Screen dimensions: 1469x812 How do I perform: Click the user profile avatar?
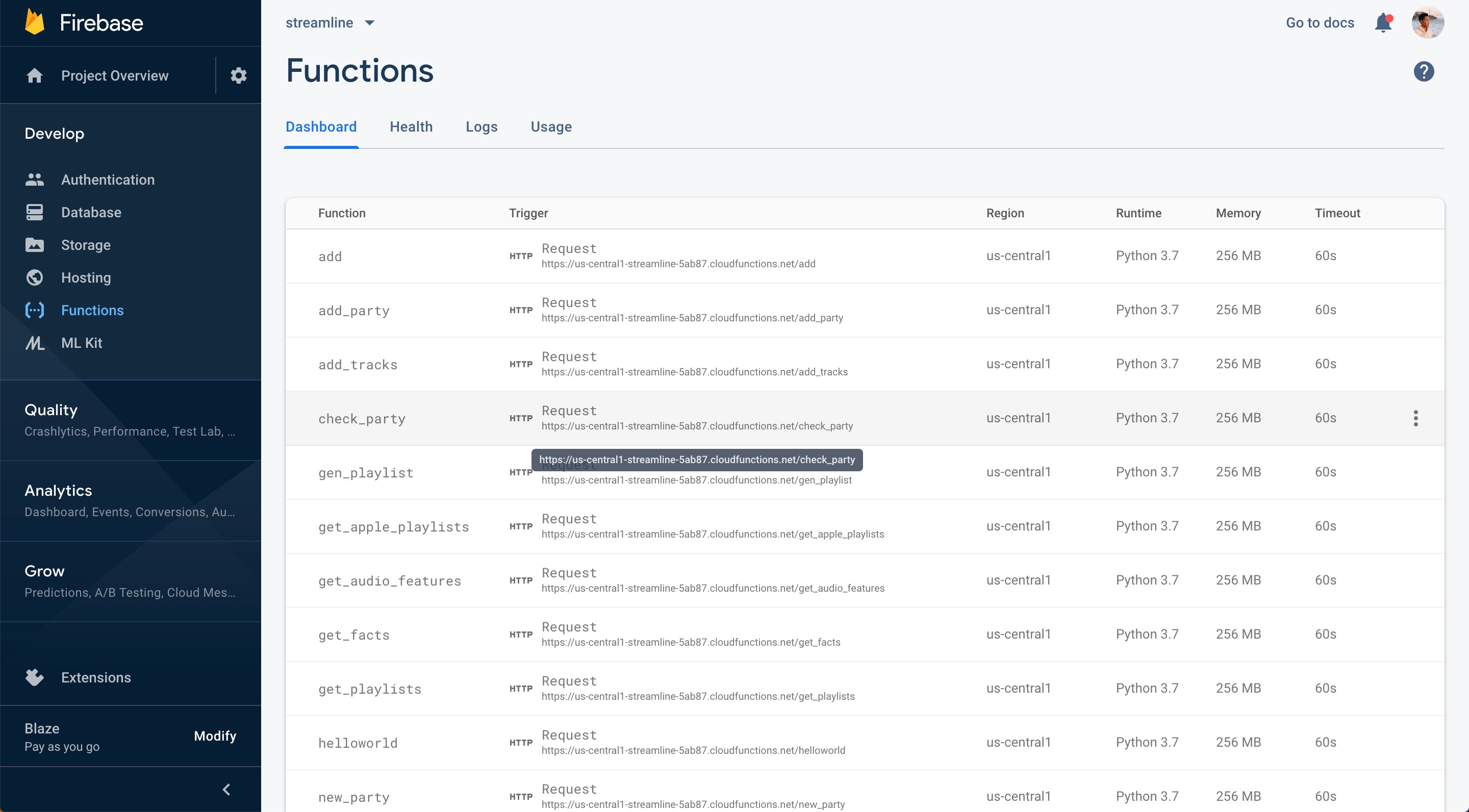click(x=1427, y=23)
